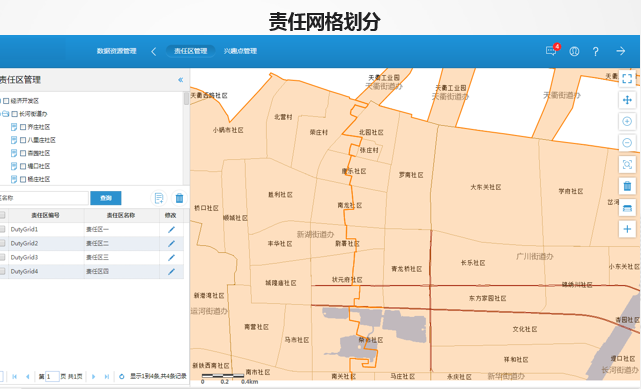Click the blue 查询 search button
This screenshot has height=389, width=641.
click(x=106, y=198)
